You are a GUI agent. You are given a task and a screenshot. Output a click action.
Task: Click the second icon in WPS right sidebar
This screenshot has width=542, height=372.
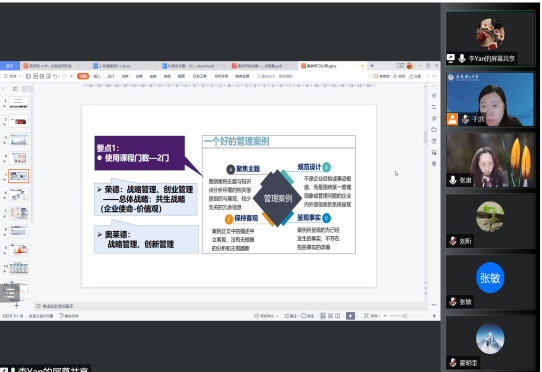[x=434, y=107]
